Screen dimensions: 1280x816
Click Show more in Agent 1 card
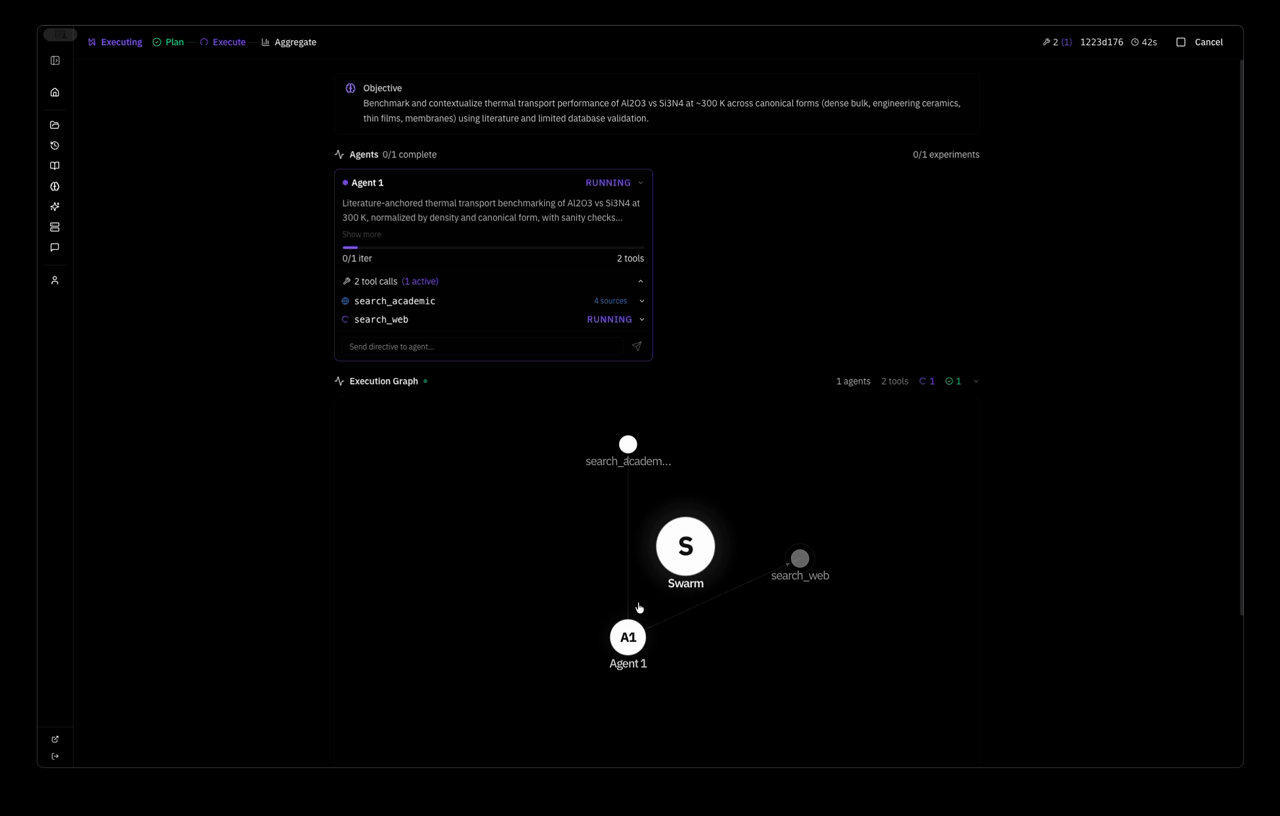[361, 234]
